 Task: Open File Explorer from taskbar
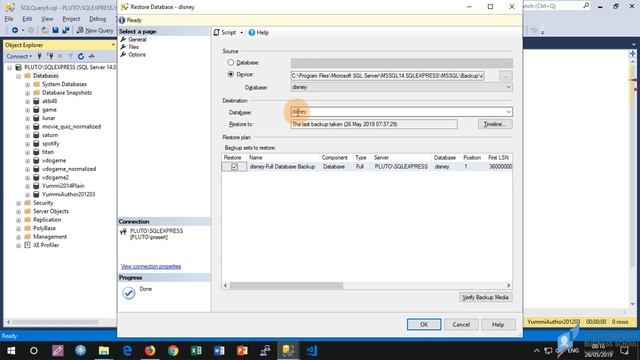104,351
